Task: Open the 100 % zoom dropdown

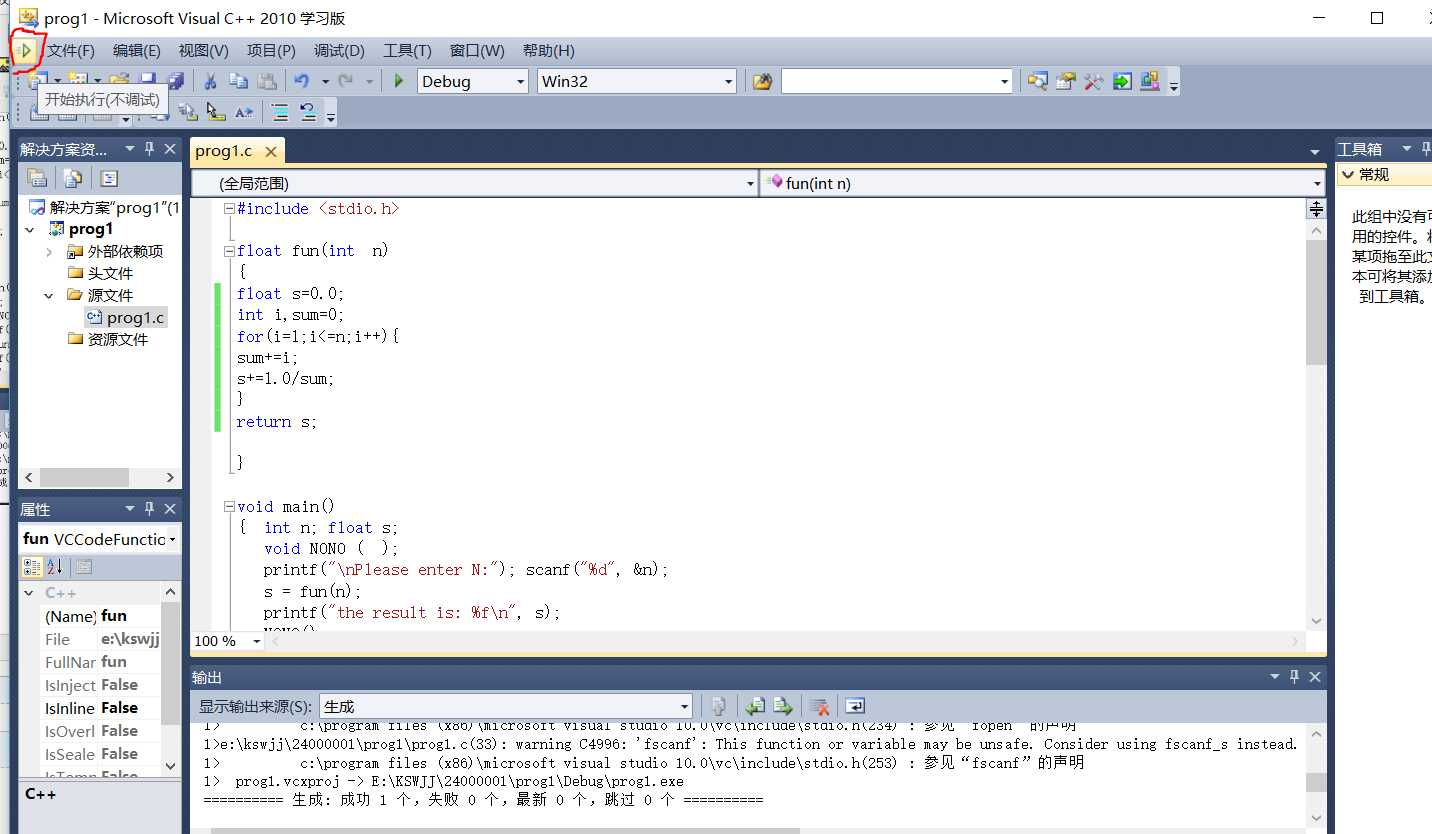Action: tap(256, 641)
